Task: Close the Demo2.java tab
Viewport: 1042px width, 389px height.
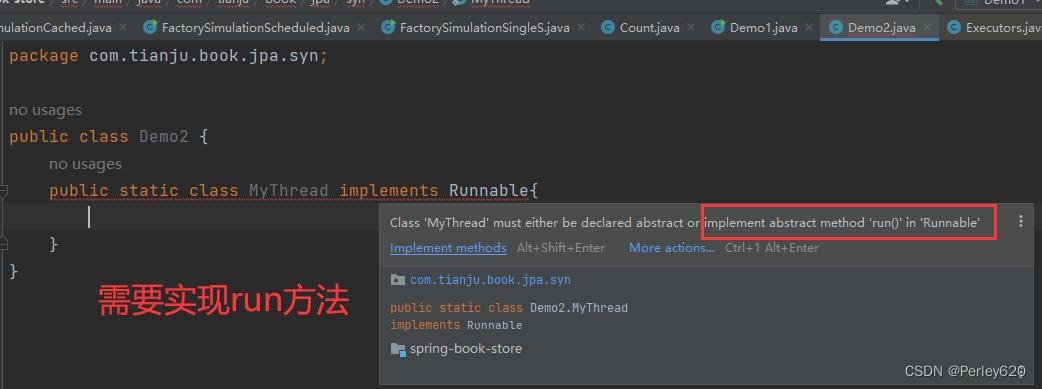Action: tap(928, 28)
